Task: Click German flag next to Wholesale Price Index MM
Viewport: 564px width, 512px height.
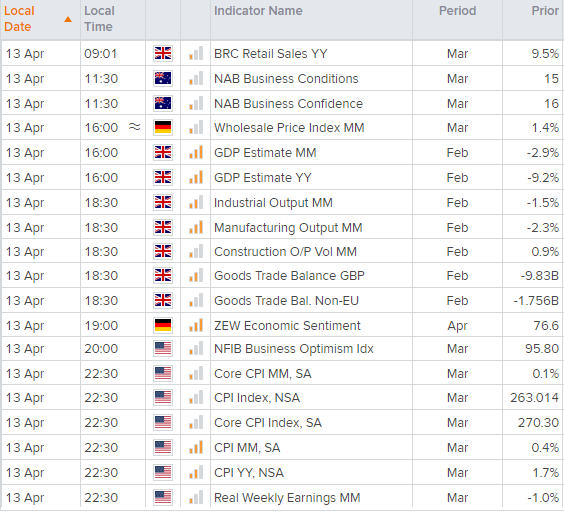Action: (163, 127)
